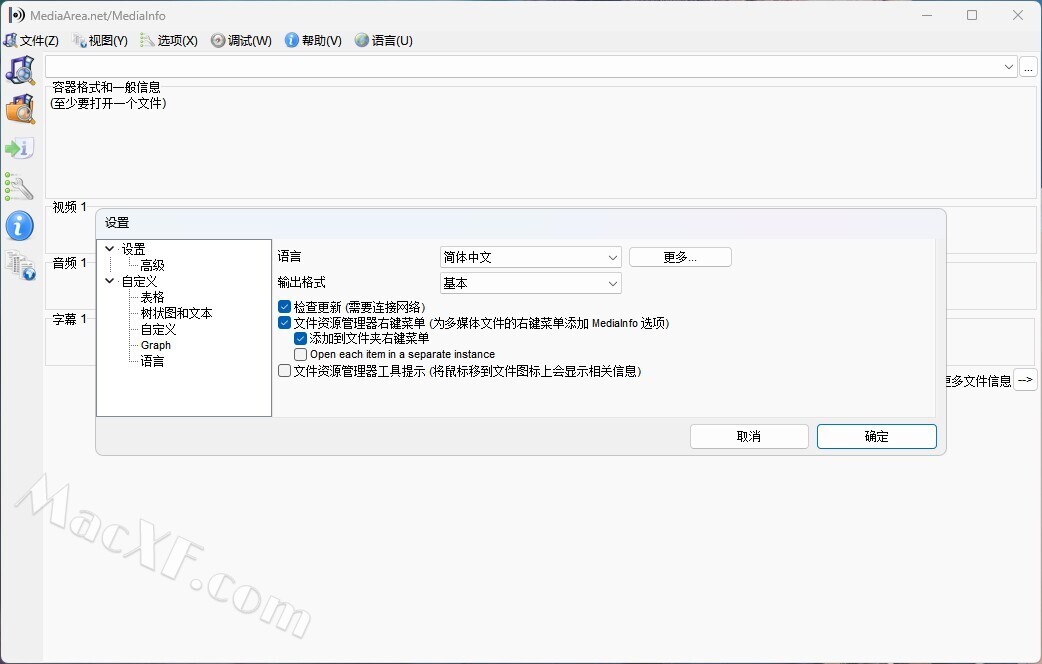
Task: Open the 帮助(V) menu
Action: pyautogui.click(x=313, y=41)
